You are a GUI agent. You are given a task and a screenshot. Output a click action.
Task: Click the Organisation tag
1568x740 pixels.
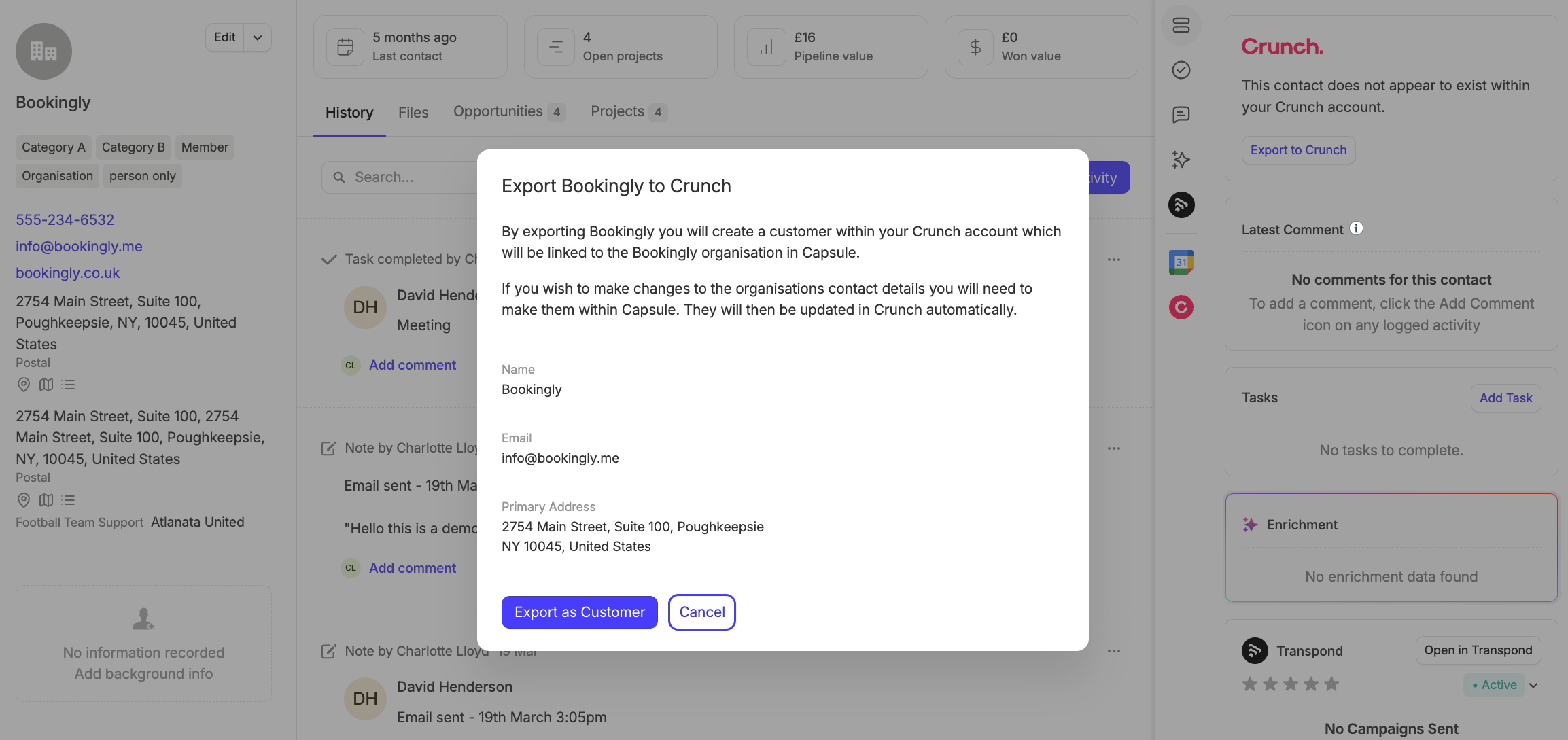pos(57,176)
